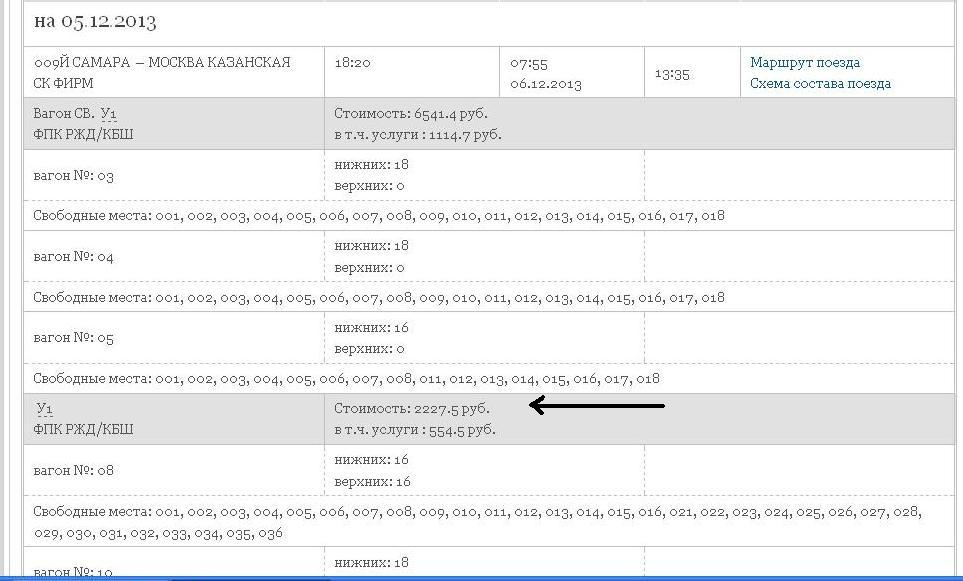Click the row вагон №: 03
Viewport: 963px width, 581px height.
(x=74, y=176)
